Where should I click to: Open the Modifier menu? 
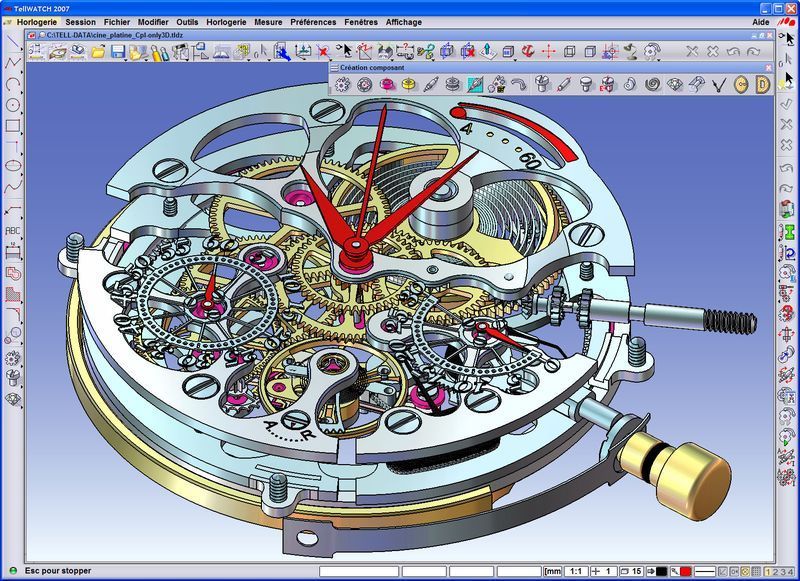[x=153, y=22]
